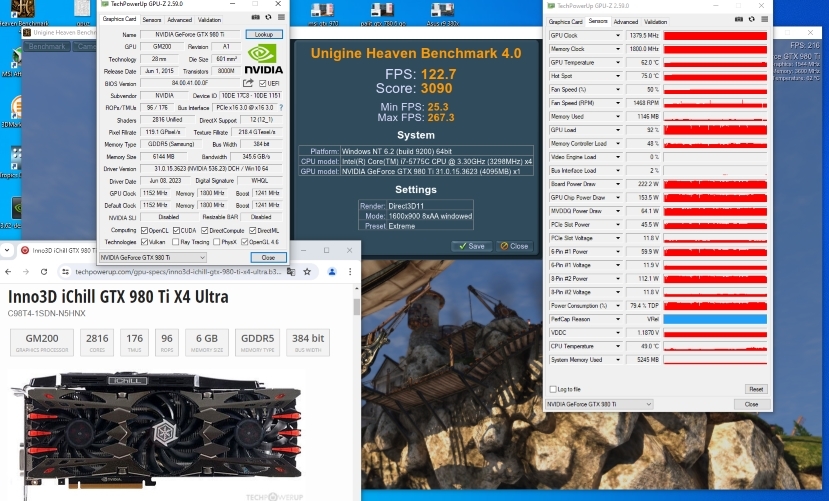Image resolution: width=829 pixels, height=501 pixels.
Task: Switch to Sensors tab in left GPU-Z window
Action: pyautogui.click(x=152, y=20)
